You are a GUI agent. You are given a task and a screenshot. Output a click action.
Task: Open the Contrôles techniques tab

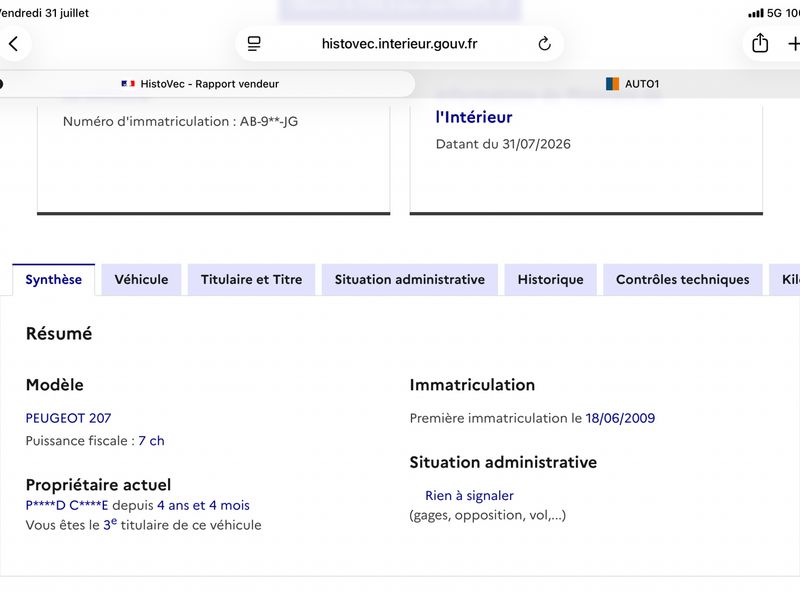(x=683, y=280)
